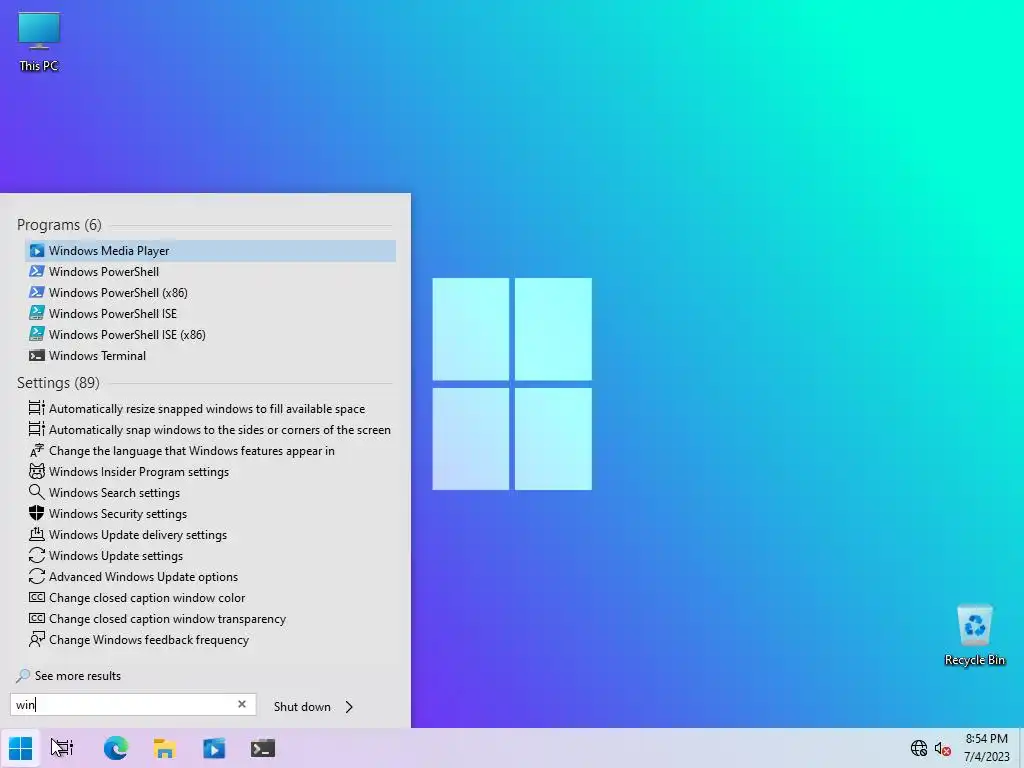The width and height of the screenshot is (1024, 768).
Task: Click the Windows Terminal result icon
Action: point(37,355)
